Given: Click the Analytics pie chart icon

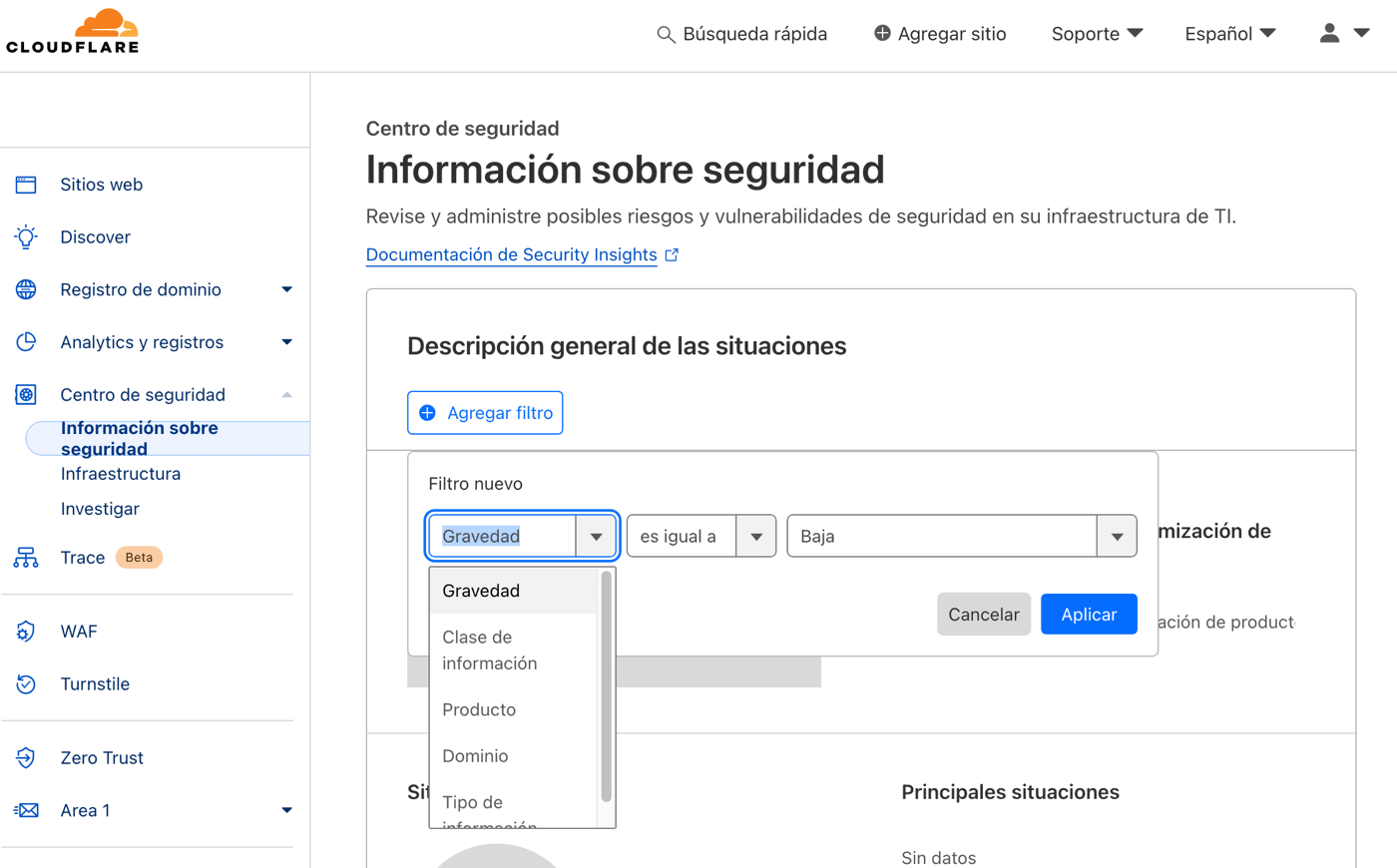Looking at the screenshot, I should [26, 342].
